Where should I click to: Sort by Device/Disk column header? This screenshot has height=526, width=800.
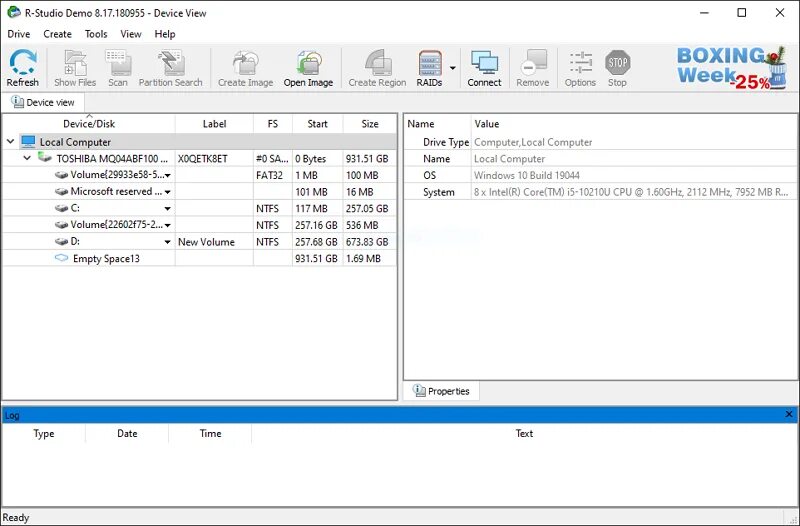89,123
